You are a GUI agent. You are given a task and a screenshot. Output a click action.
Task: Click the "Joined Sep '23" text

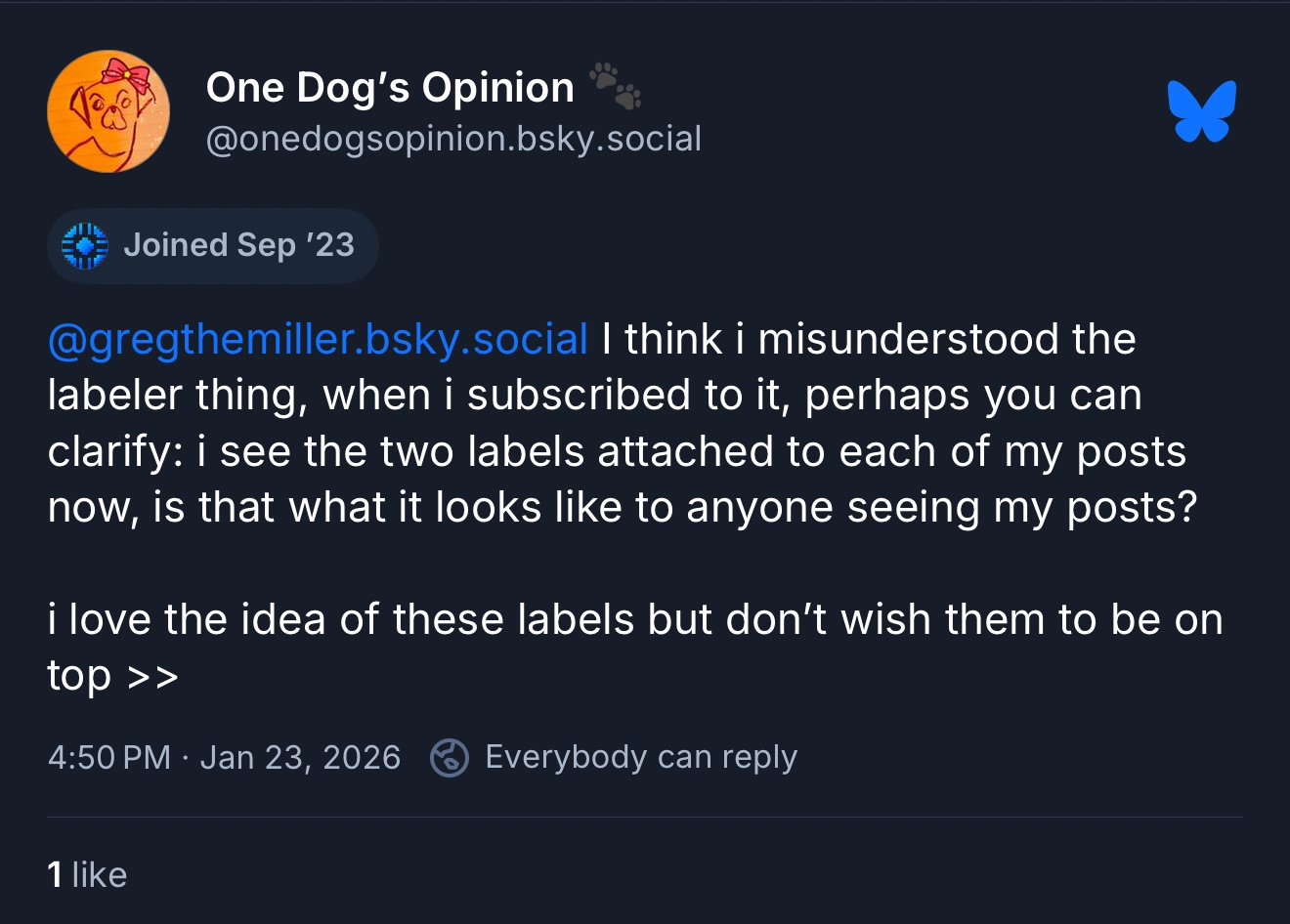[238, 245]
